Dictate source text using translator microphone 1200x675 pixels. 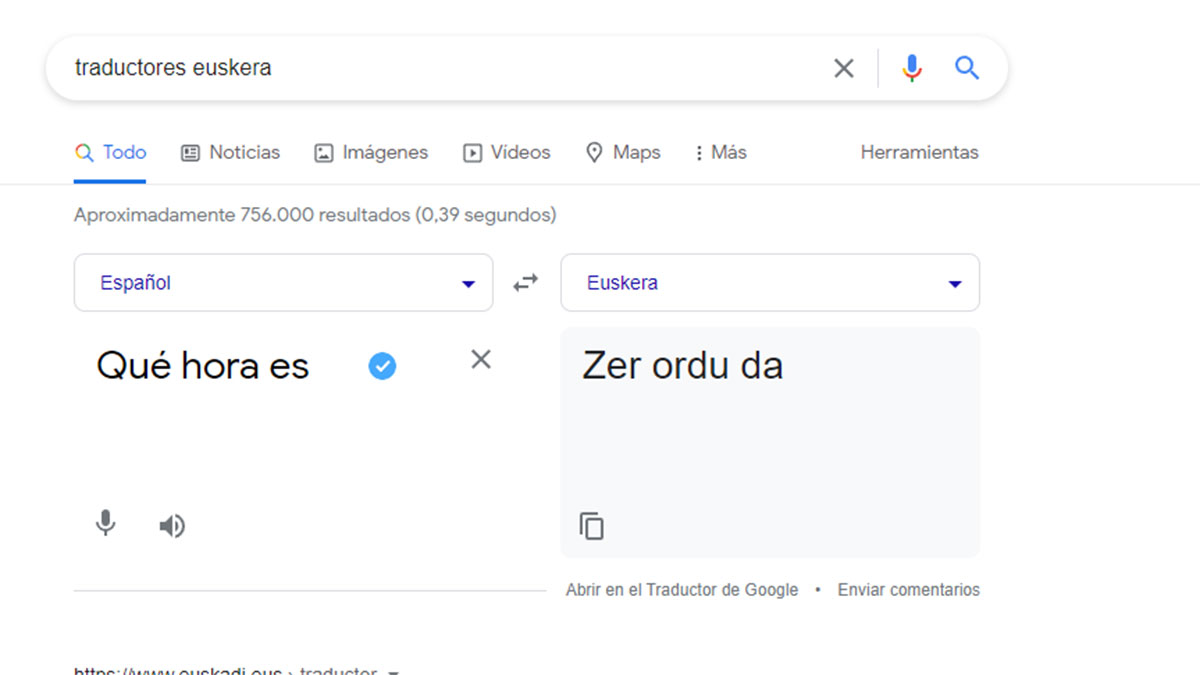105,524
